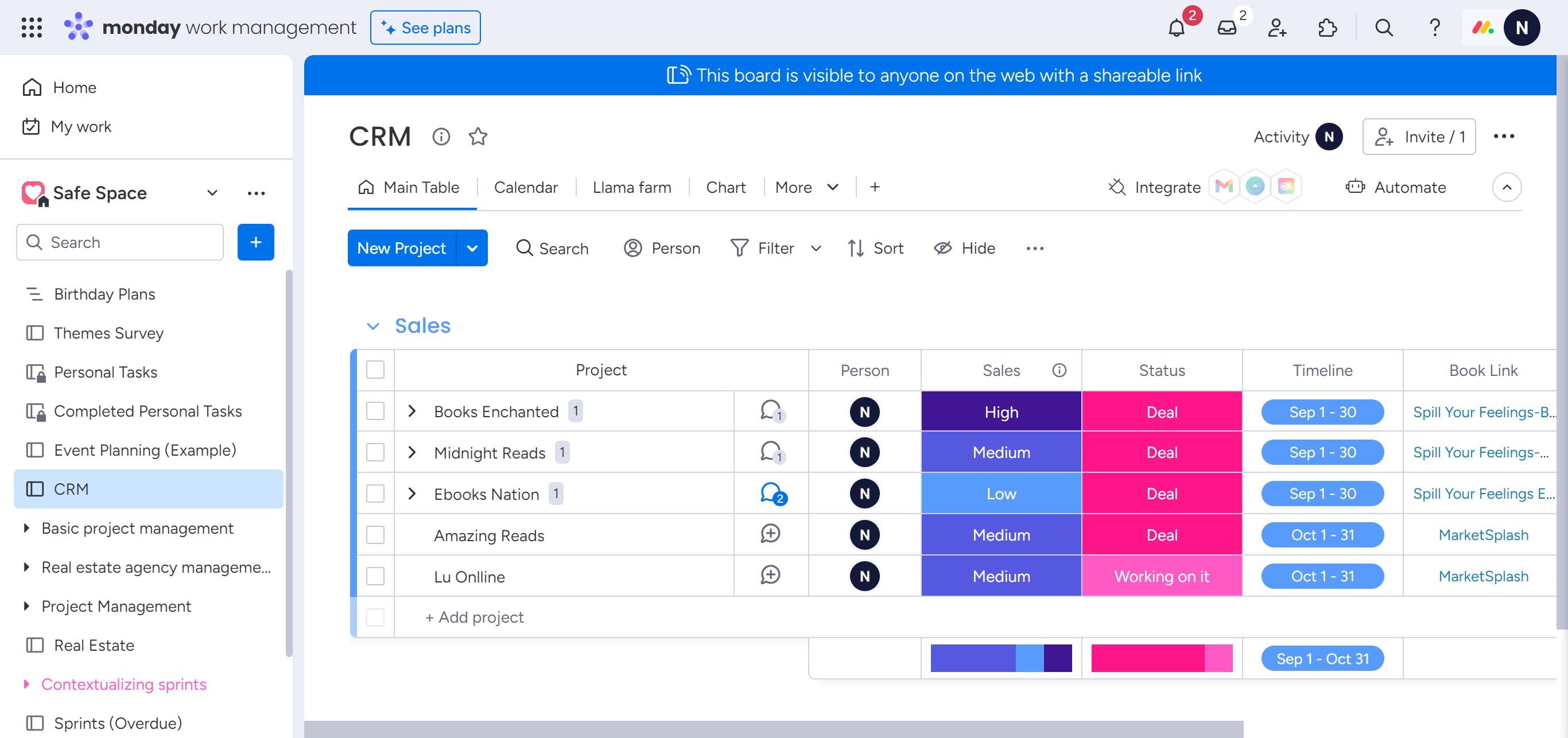Open the New Project dropdown arrow

tap(472, 248)
